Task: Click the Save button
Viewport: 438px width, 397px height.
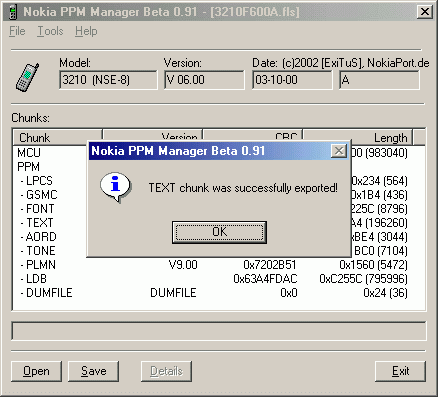Action: tap(93, 371)
